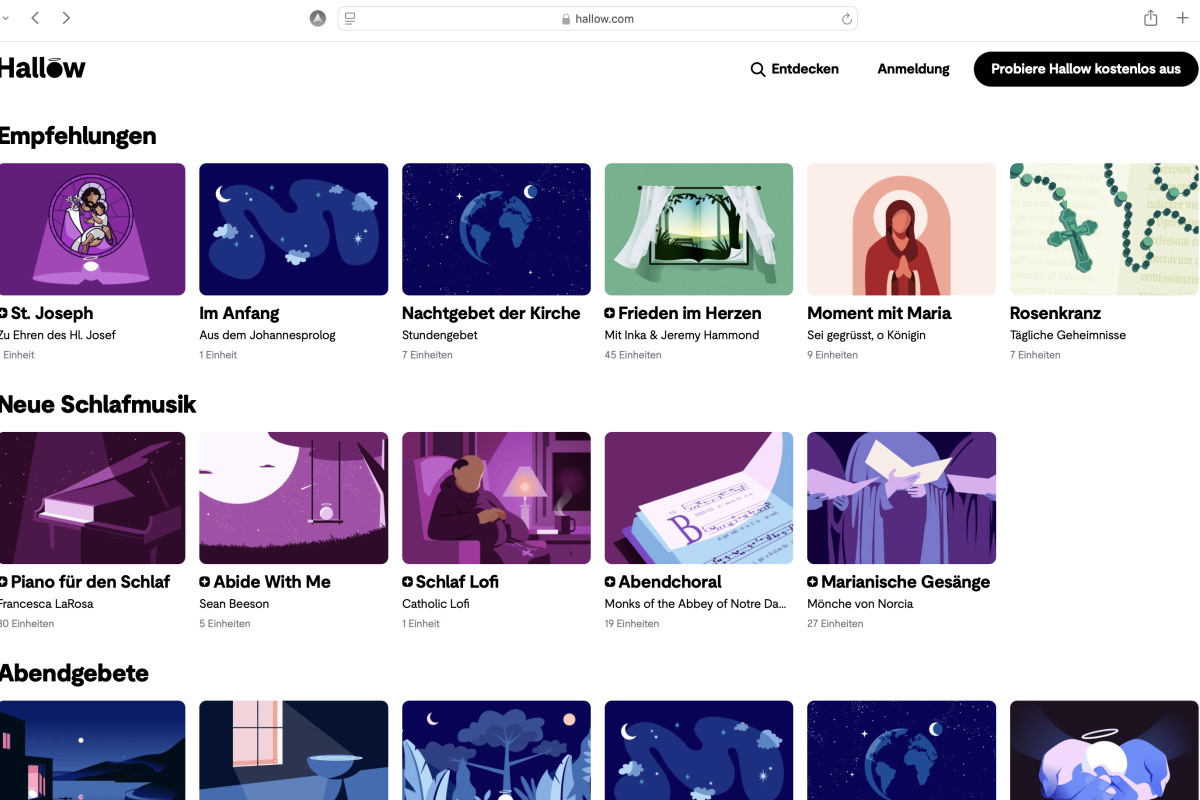This screenshot has width=1200, height=800.
Task: Open the Marianische Gesänge title
Action: pos(906,582)
